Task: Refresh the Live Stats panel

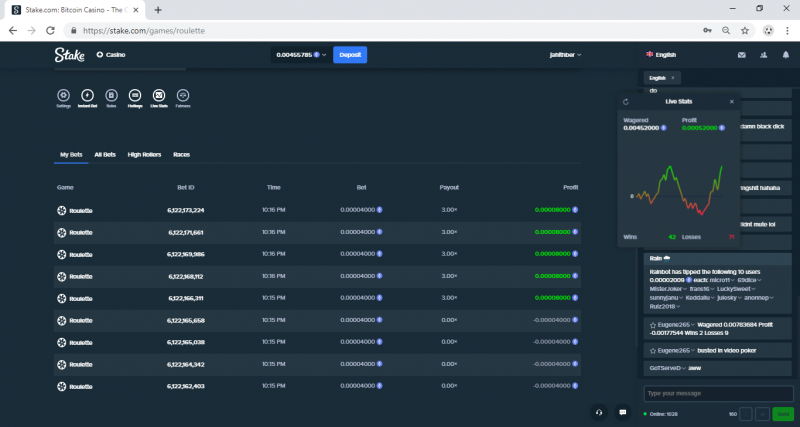Action: 626,102
